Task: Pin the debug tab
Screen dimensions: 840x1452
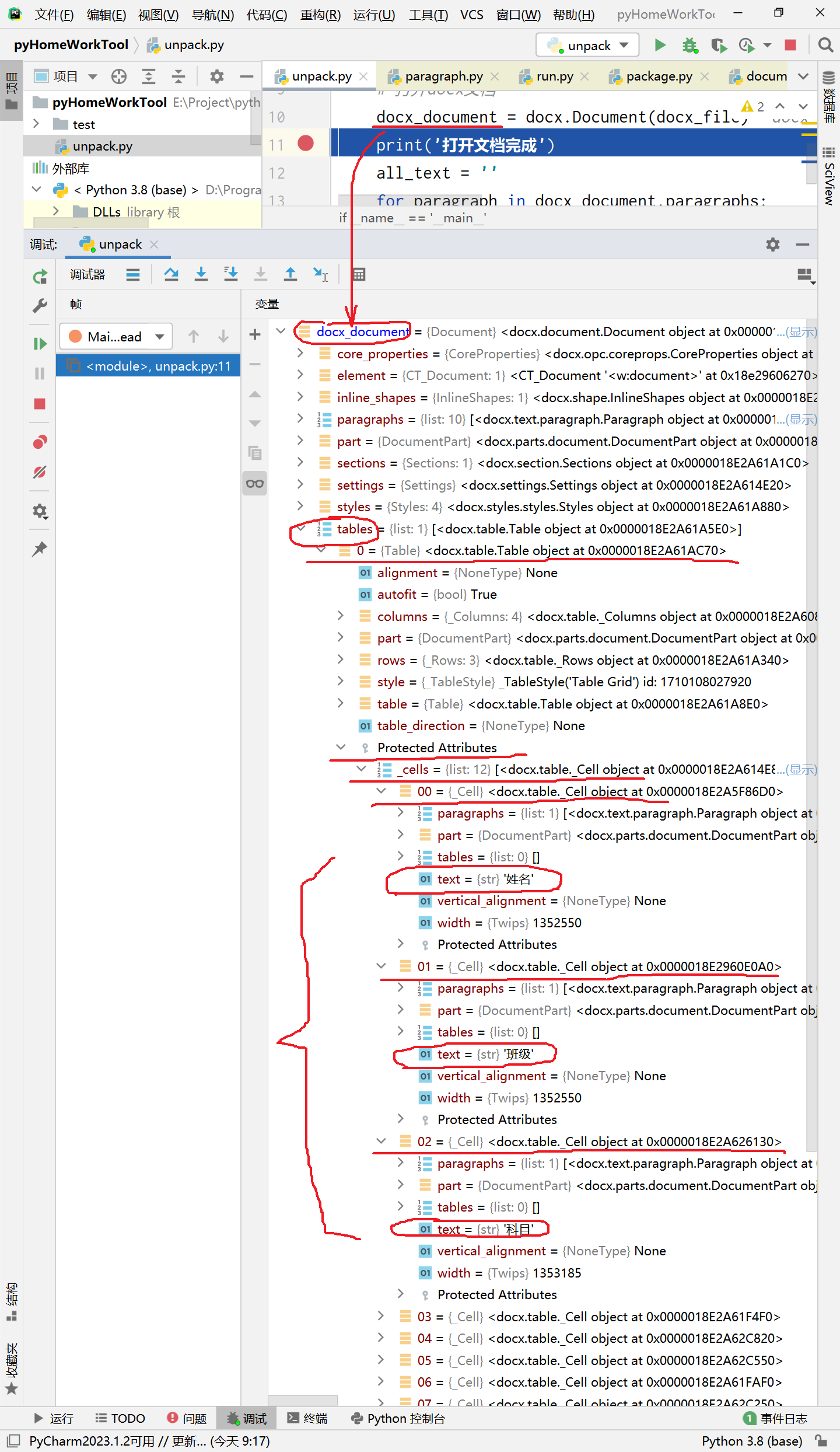Action: [x=40, y=549]
